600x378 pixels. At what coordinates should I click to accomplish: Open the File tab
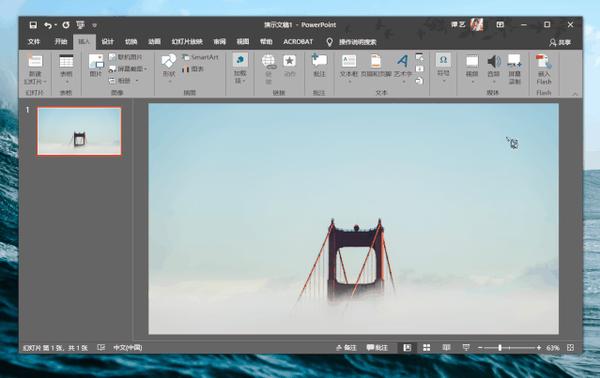[x=34, y=42]
